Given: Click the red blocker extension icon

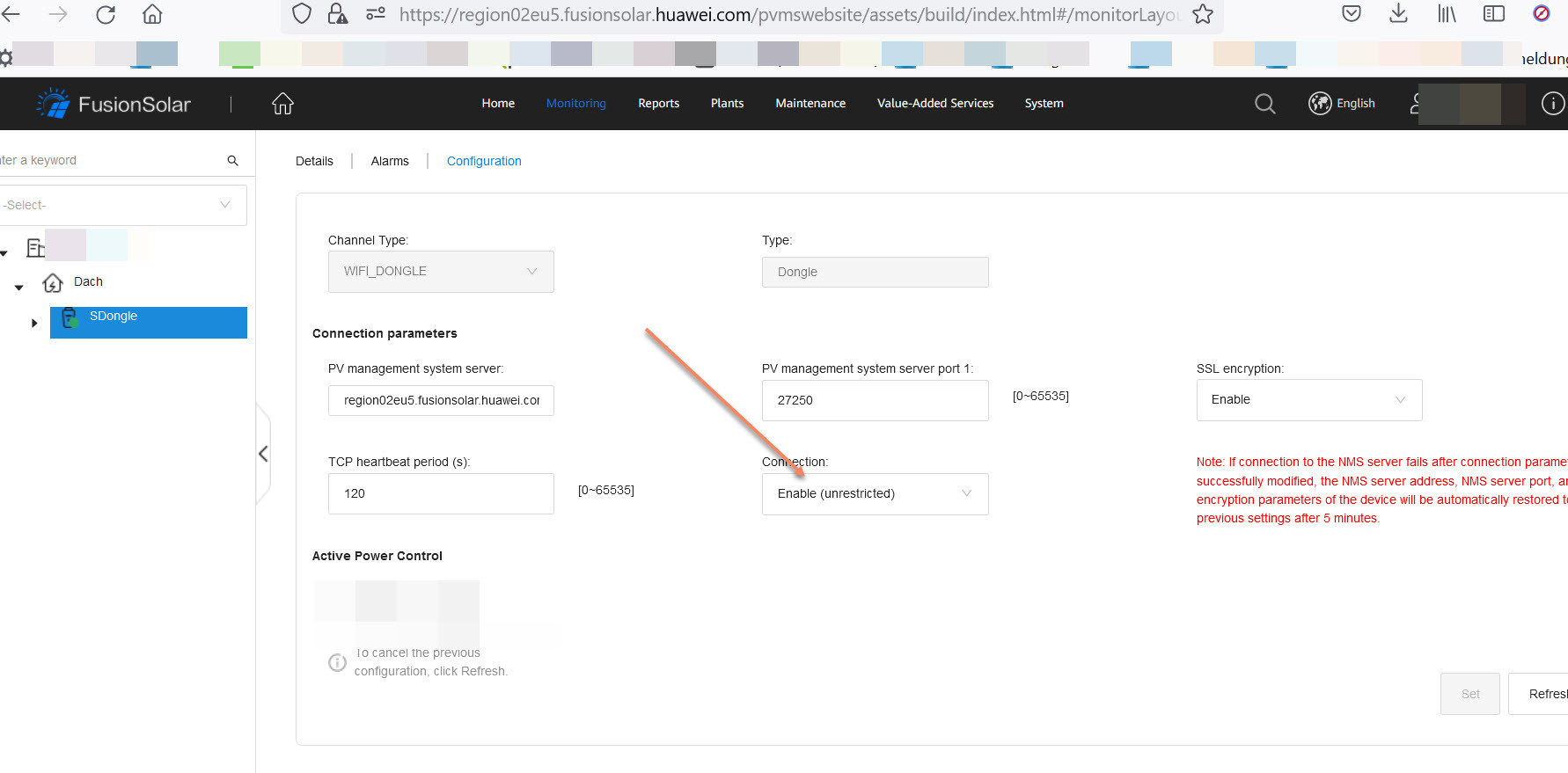Looking at the screenshot, I should (x=1542, y=13).
